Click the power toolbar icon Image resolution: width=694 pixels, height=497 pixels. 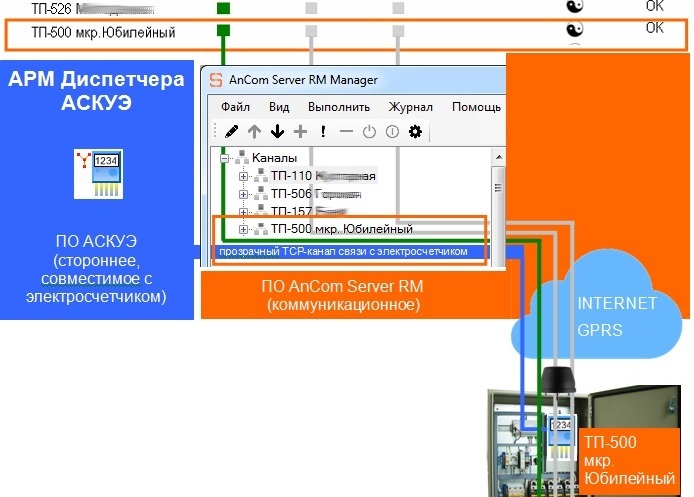tap(369, 131)
